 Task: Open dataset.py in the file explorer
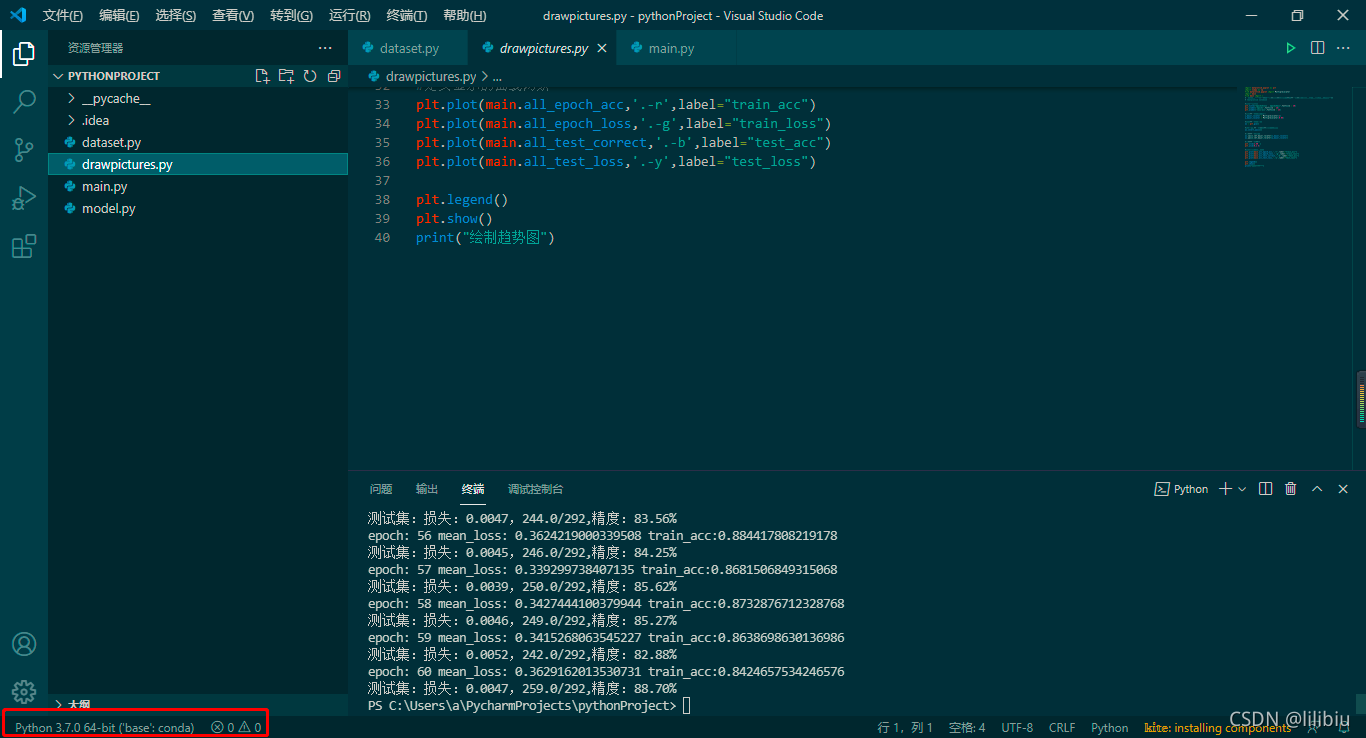[198, 142]
